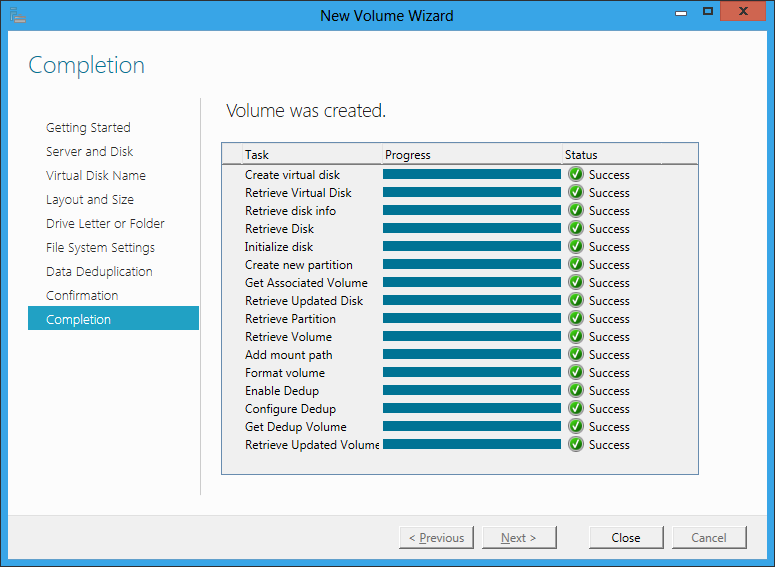Viewport: 775px width, 567px height.
Task: Click the Cancel button
Action: 709,537
